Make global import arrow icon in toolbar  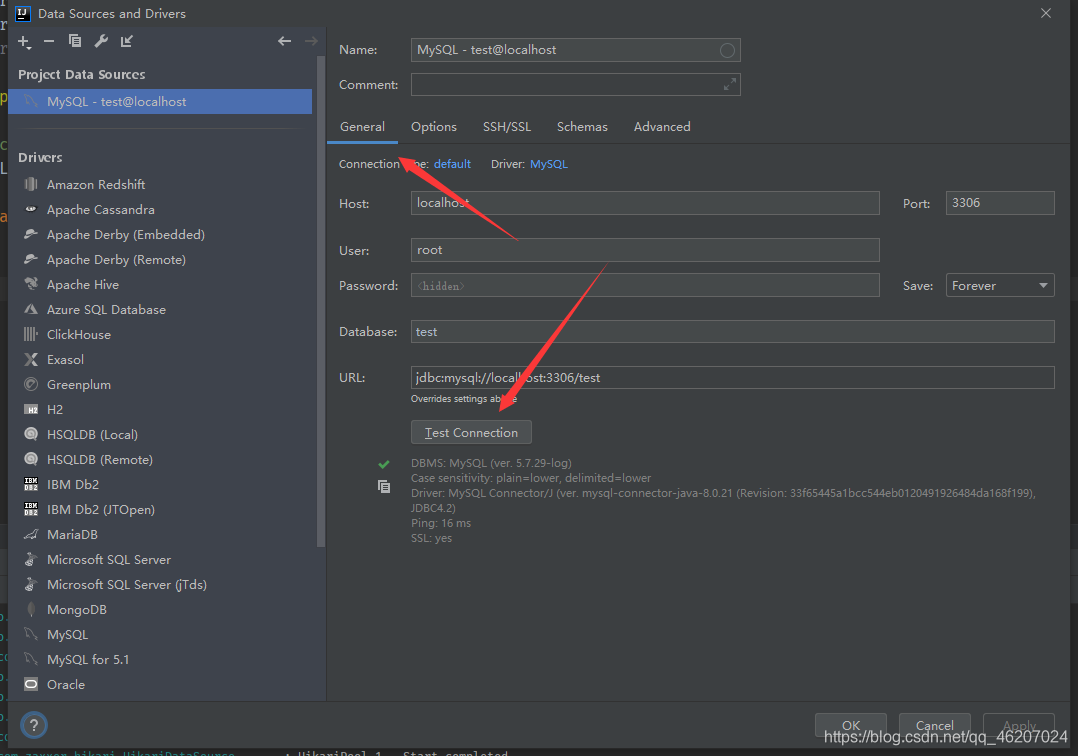(126, 41)
